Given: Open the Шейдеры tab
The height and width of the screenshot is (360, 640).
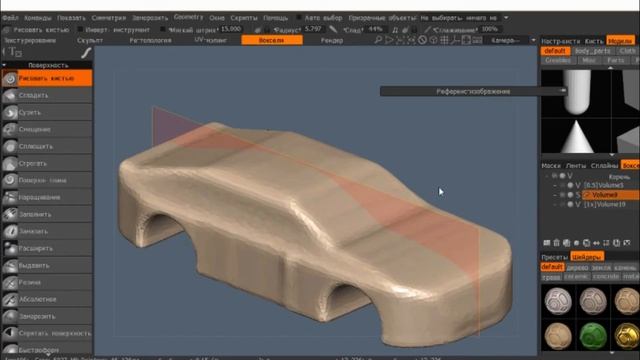Looking at the screenshot, I should [x=587, y=257].
